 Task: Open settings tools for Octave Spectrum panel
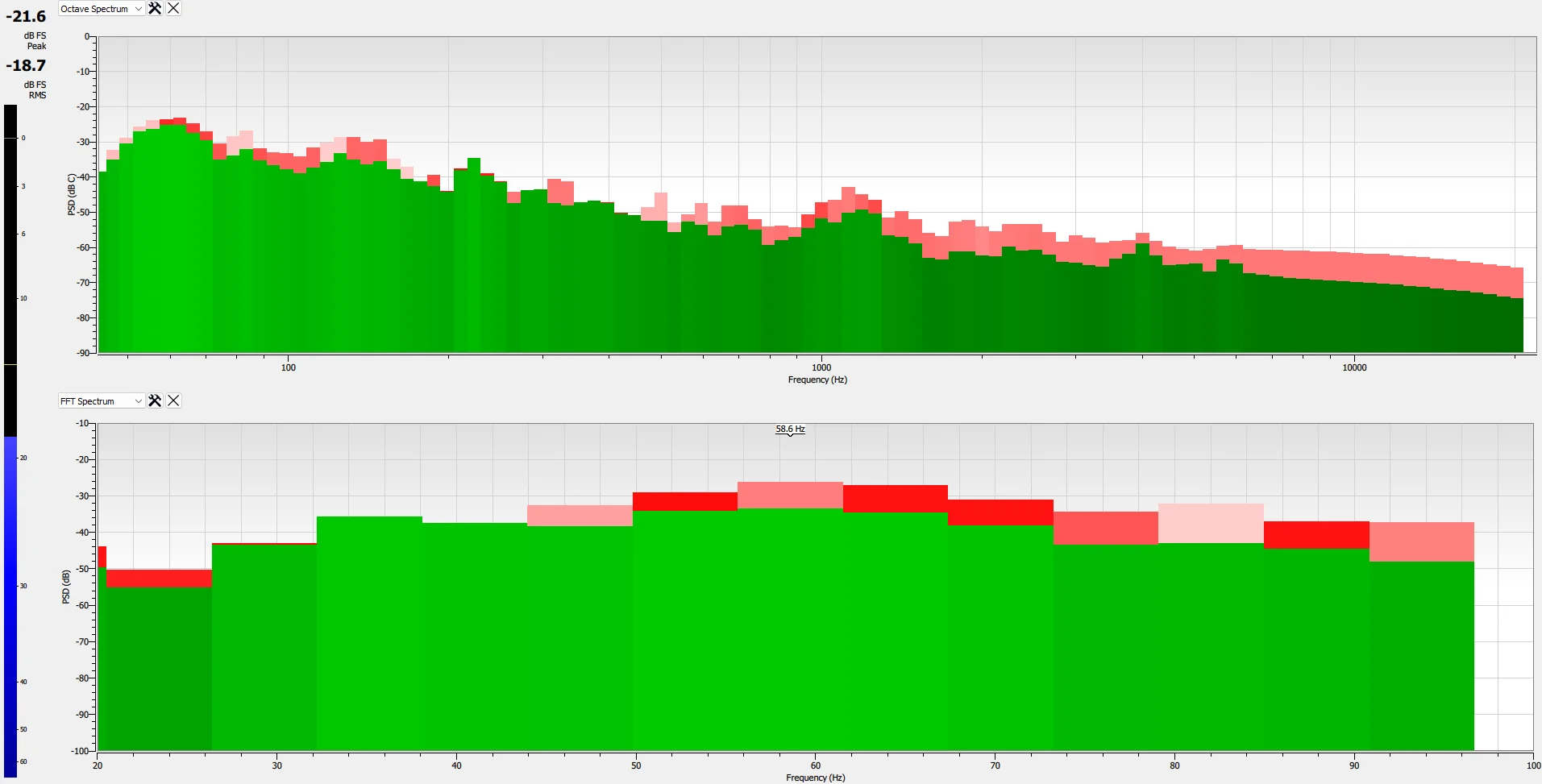[155, 8]
